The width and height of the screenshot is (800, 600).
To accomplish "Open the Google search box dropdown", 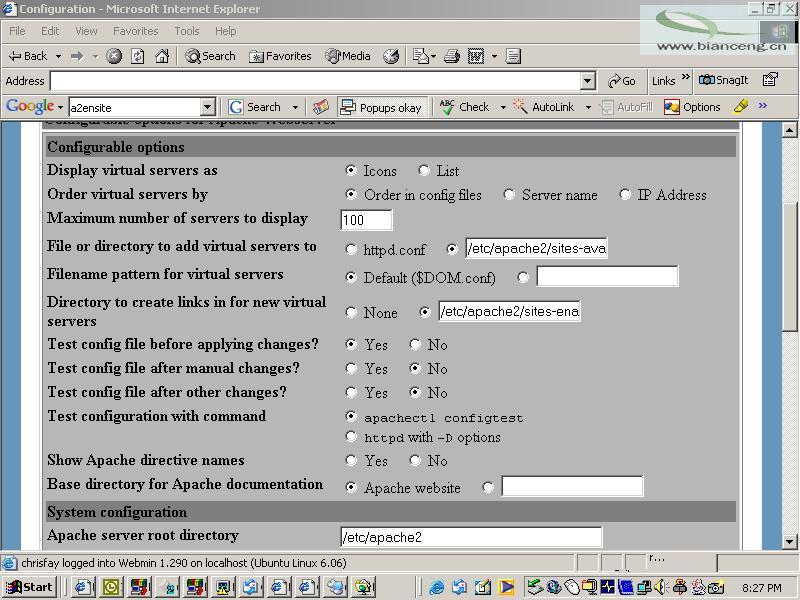I will point(207,107).
